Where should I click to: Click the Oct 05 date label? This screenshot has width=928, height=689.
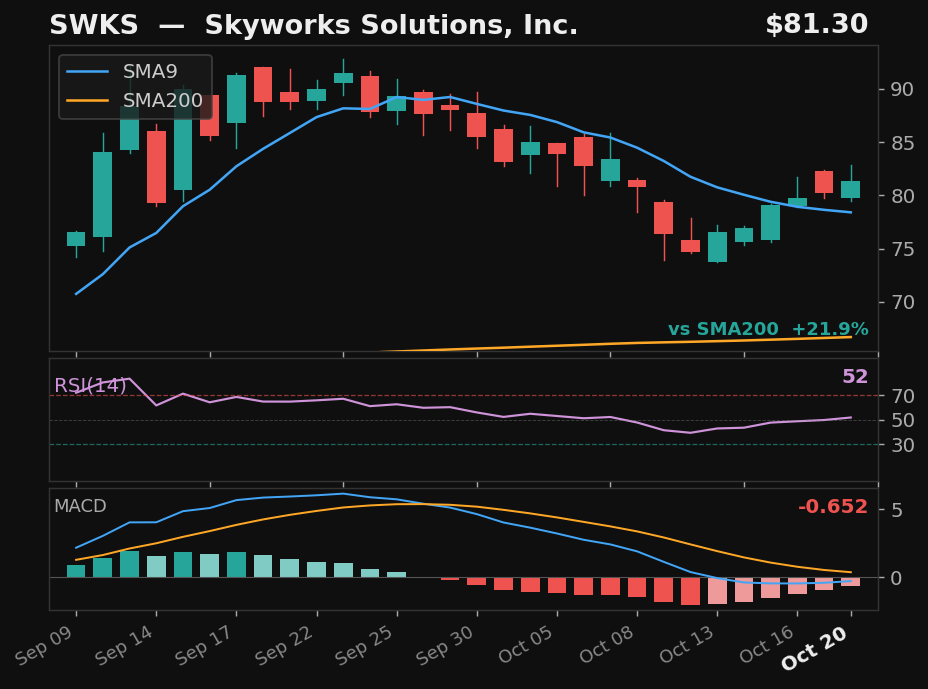(526, 645)
